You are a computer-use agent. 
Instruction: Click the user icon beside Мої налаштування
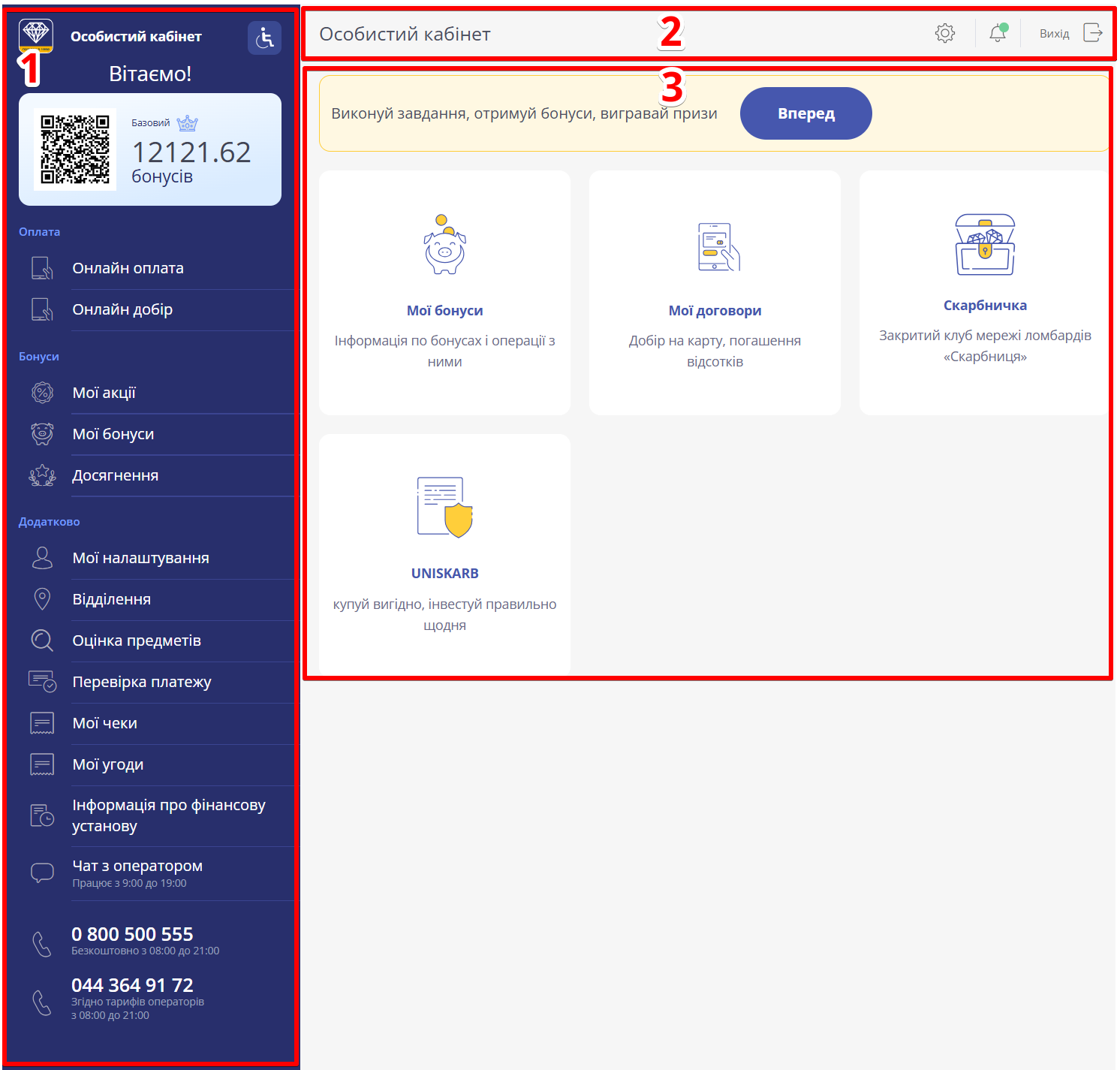[x=42, y=557]
